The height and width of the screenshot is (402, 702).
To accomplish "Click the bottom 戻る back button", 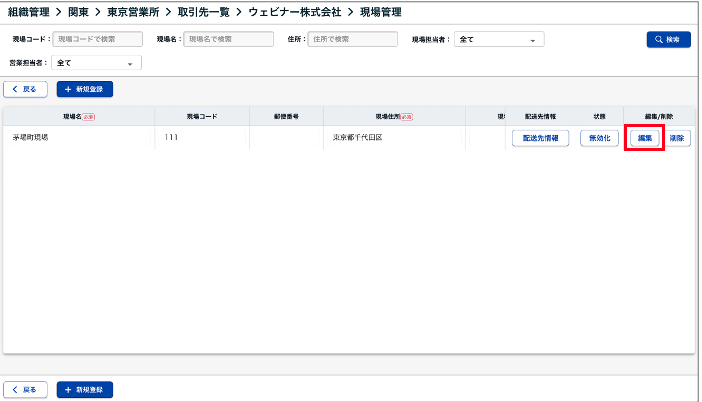I will tap(25, 389).
